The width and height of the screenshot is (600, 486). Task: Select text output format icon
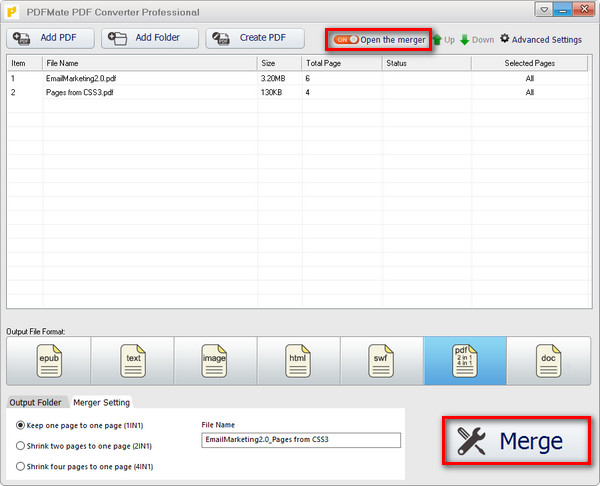pos(133,361)
